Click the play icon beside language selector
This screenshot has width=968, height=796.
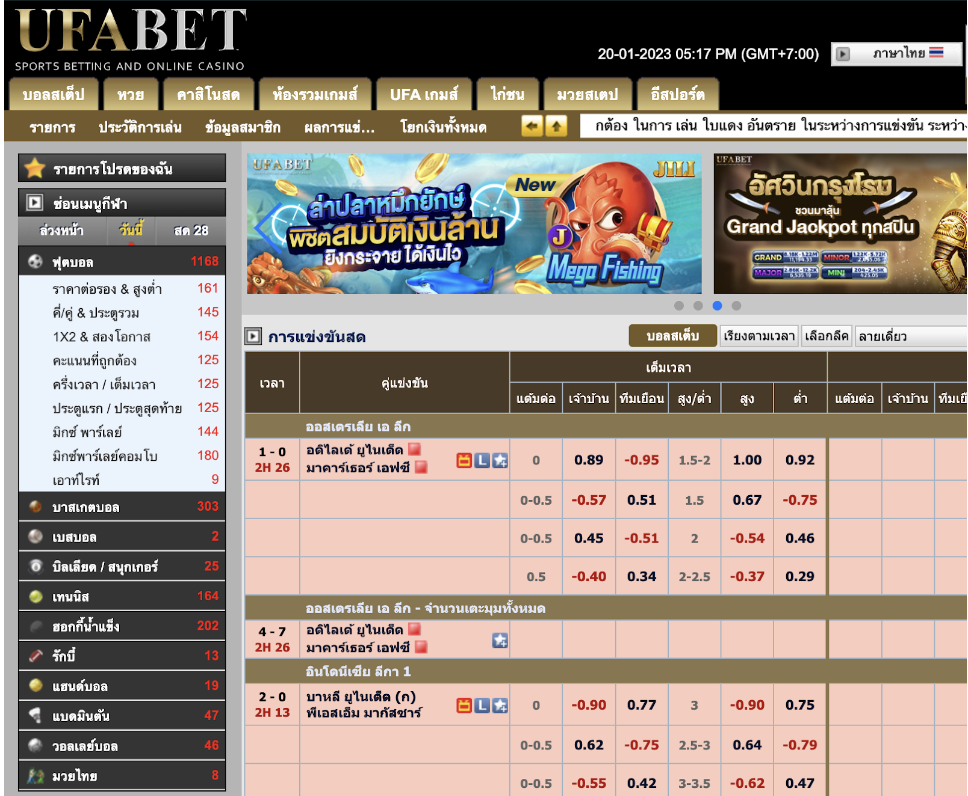point(843,54)
